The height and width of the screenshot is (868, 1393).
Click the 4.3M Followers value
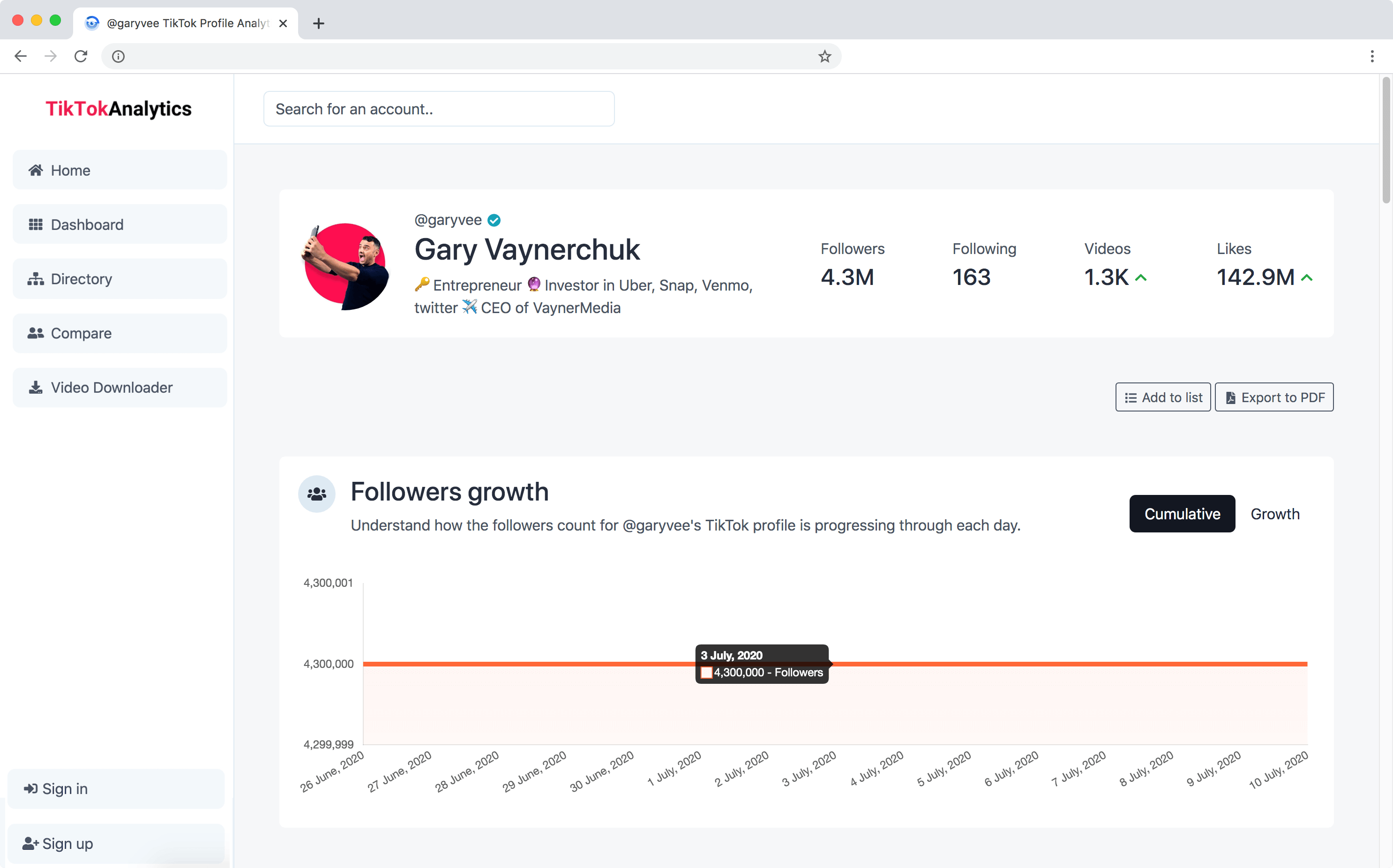coord(847,277)
